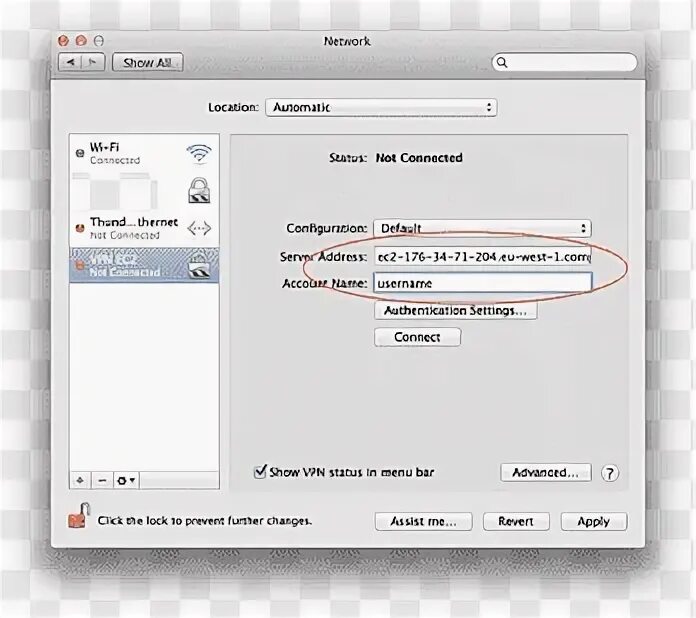Click the Show All button
The height and width of the screenshot is (618, 696).
tap(147, 62)
